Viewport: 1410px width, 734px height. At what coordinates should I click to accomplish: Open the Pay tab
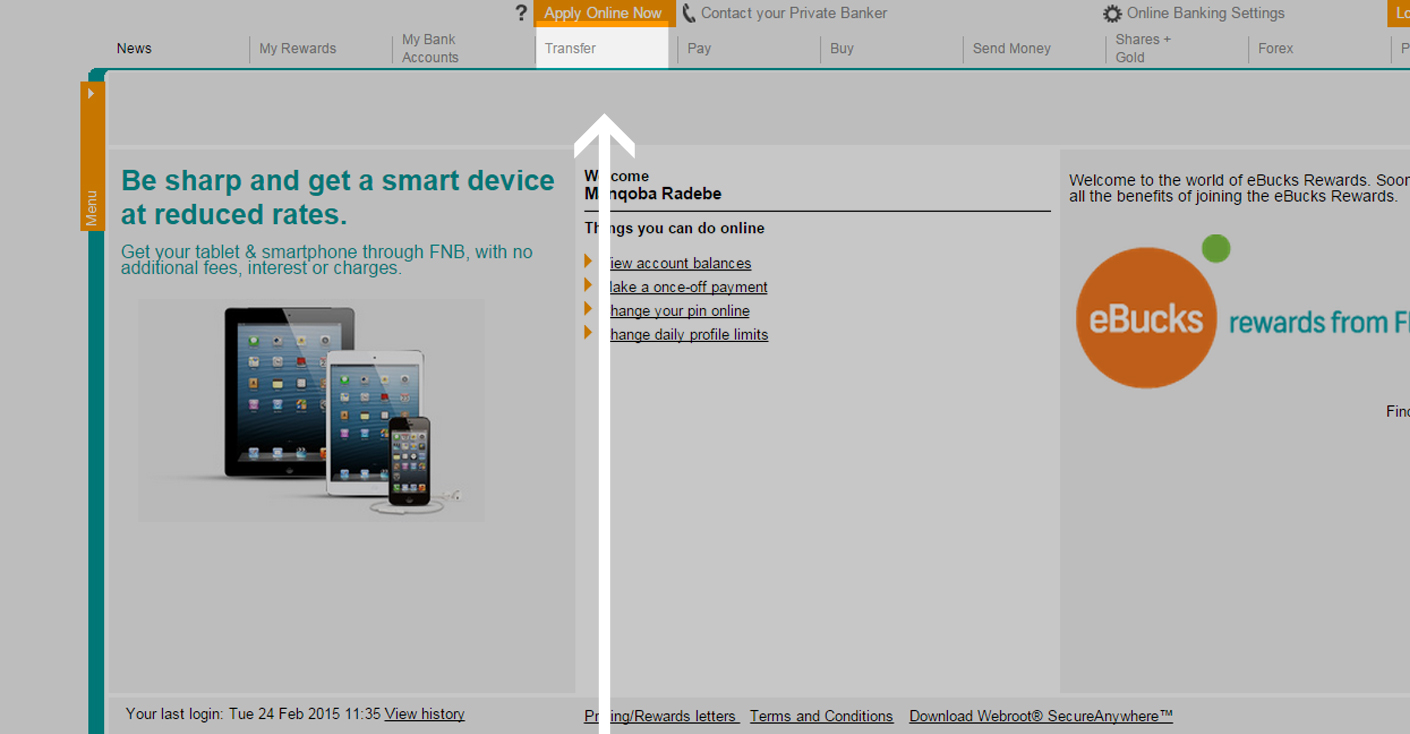(x=699, y=48)
